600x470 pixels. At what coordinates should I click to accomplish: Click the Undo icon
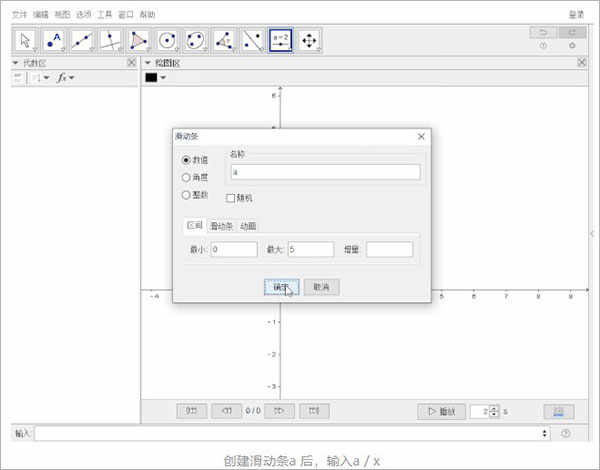tap(543, 33)
